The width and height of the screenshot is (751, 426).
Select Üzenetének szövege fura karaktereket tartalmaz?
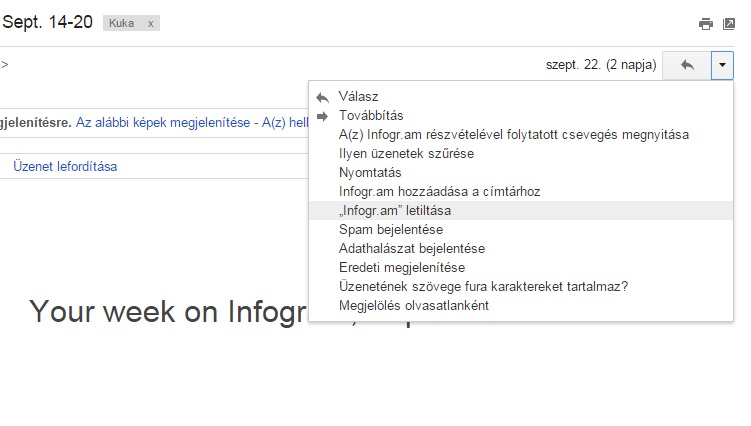(521, 287)
